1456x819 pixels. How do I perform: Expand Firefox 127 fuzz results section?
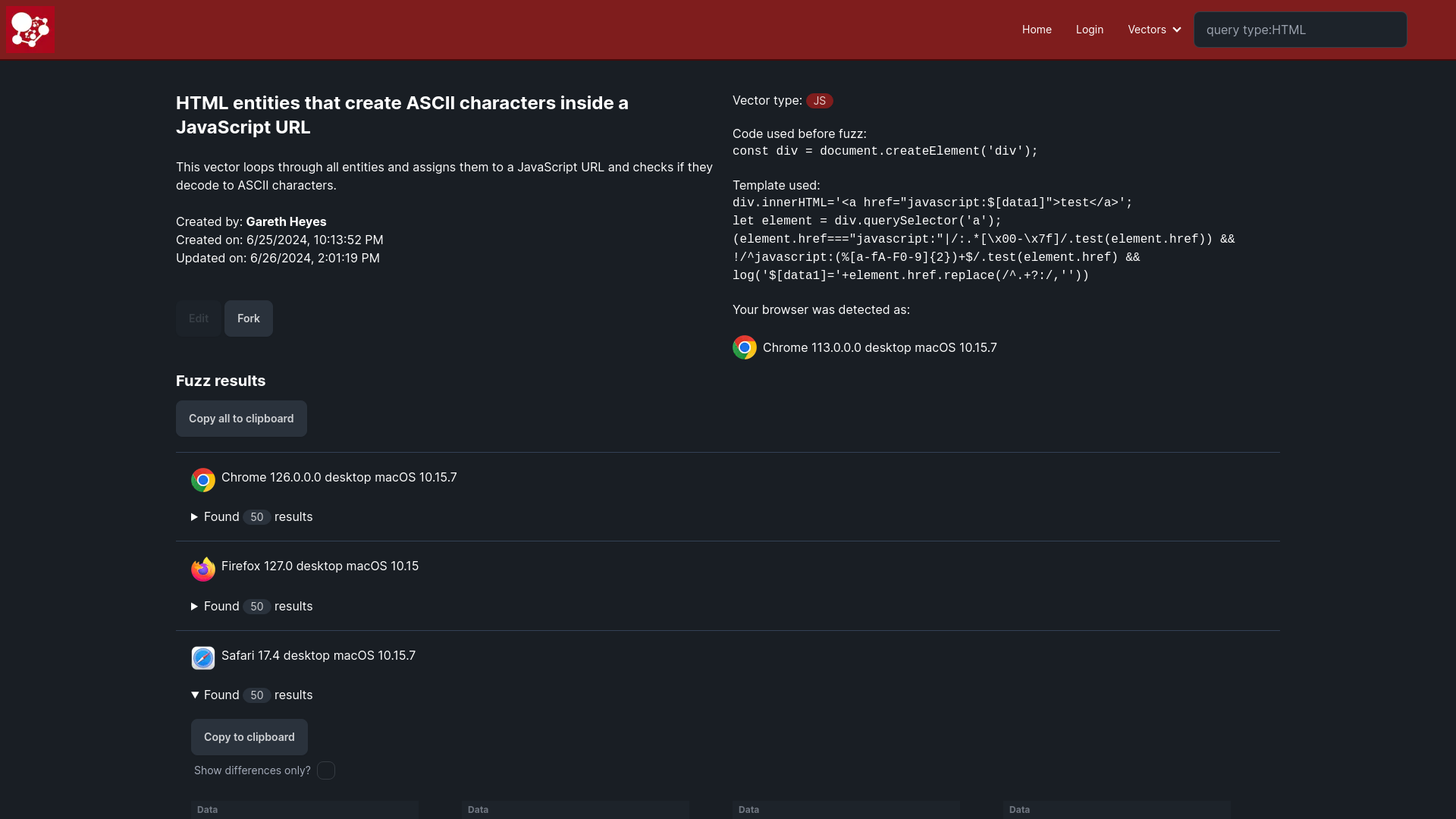click(x=194, y=606)
